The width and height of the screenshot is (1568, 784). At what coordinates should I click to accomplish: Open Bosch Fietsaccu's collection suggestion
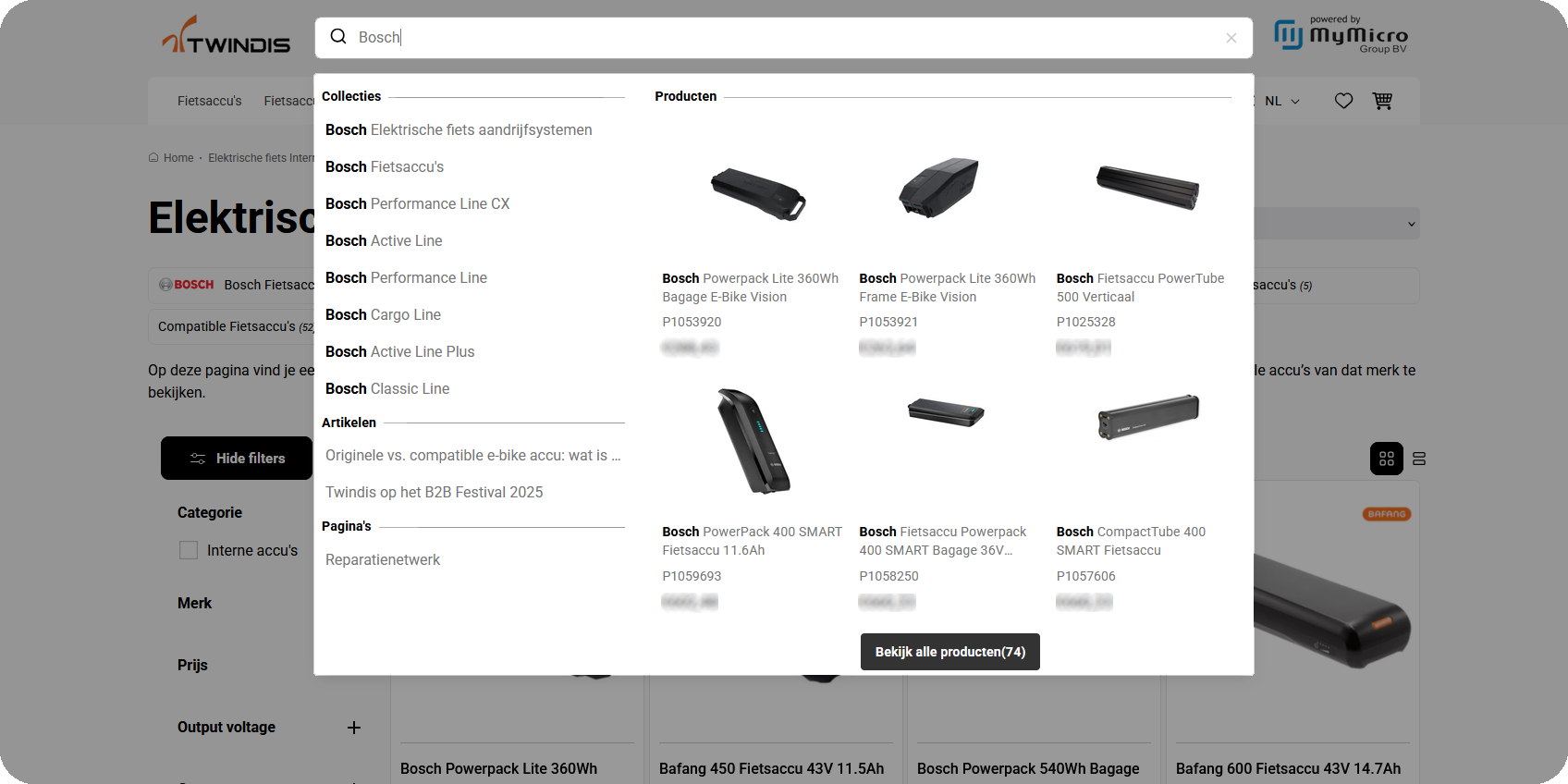pos(385,166)
